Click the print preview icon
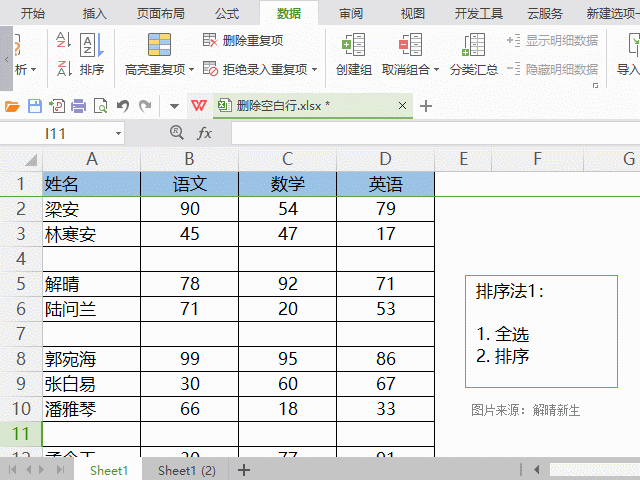The image size is (640, 480). pos(100,107)
